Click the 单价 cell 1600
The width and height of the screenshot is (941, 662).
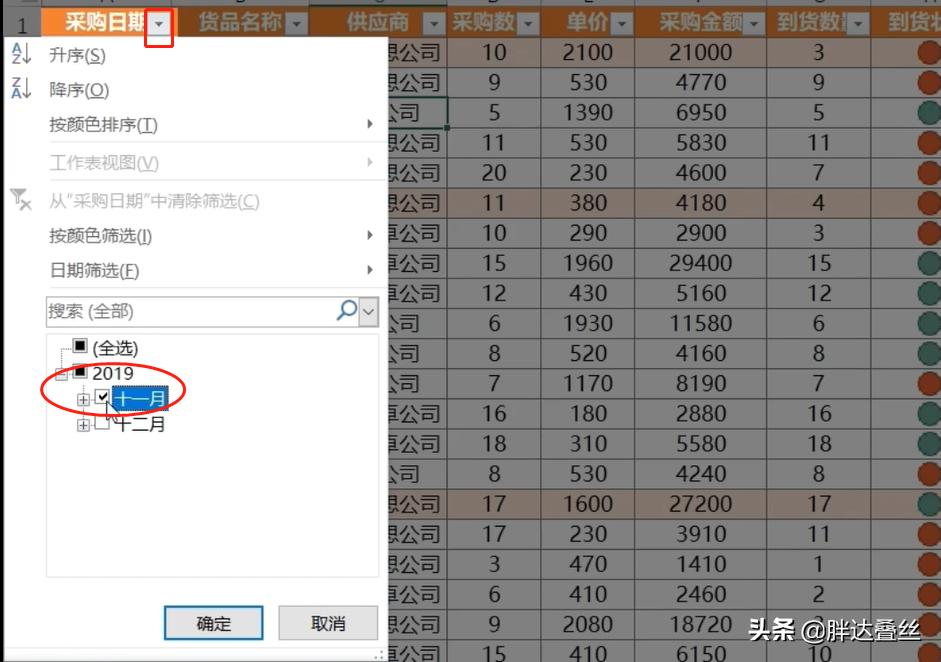588,504
